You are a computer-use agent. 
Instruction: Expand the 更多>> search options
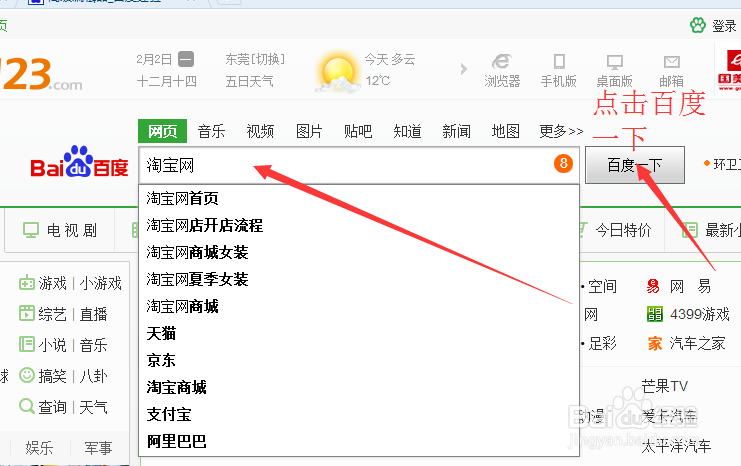click(561, 131)
